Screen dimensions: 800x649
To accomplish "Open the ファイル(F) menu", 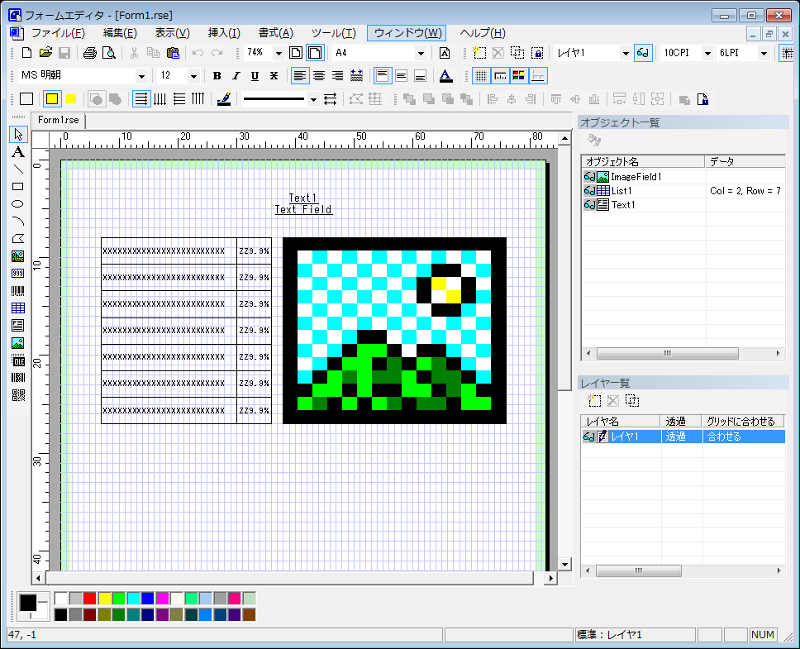I will point(58,33).
